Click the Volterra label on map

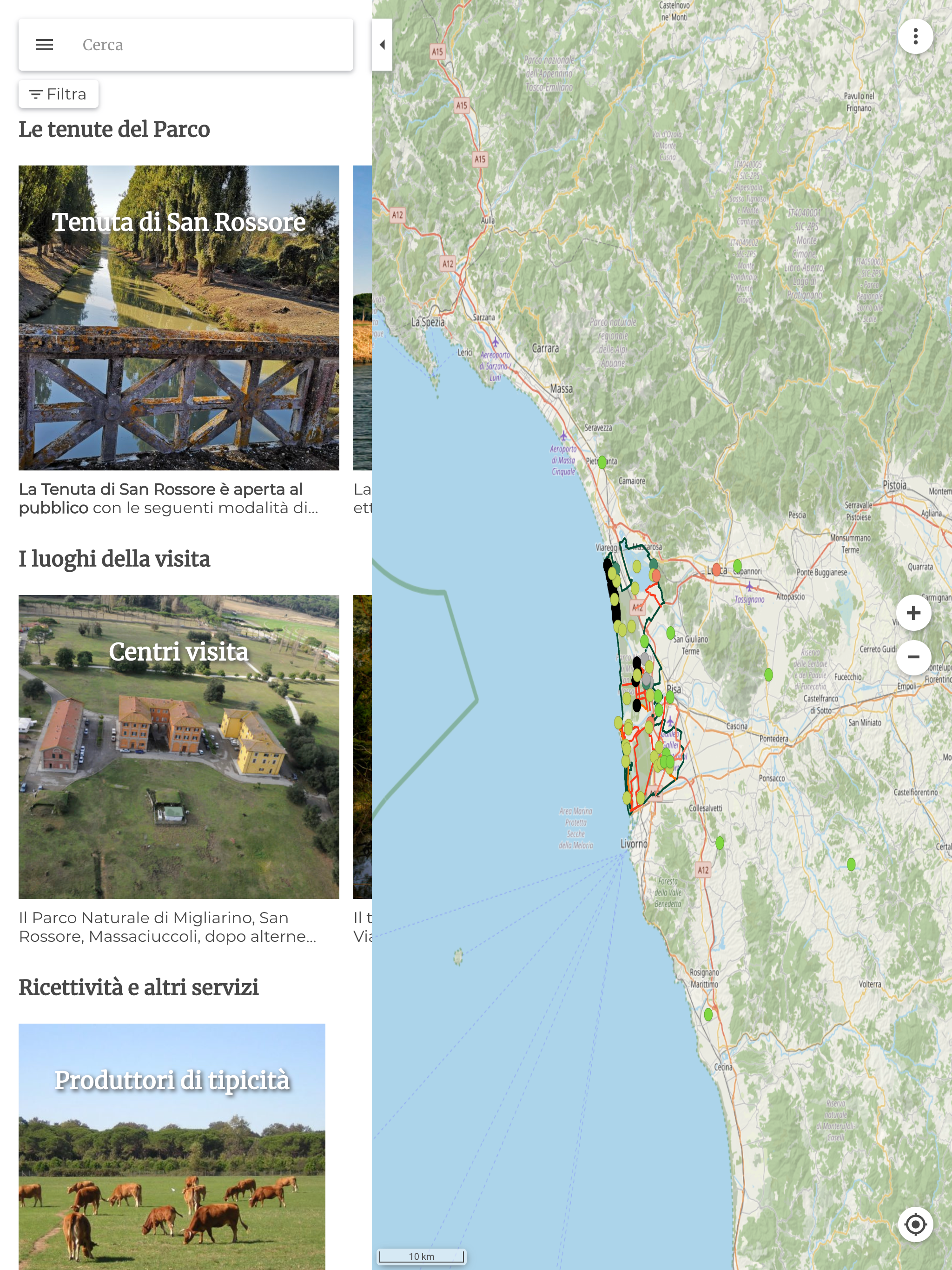(x=870, y=984)
